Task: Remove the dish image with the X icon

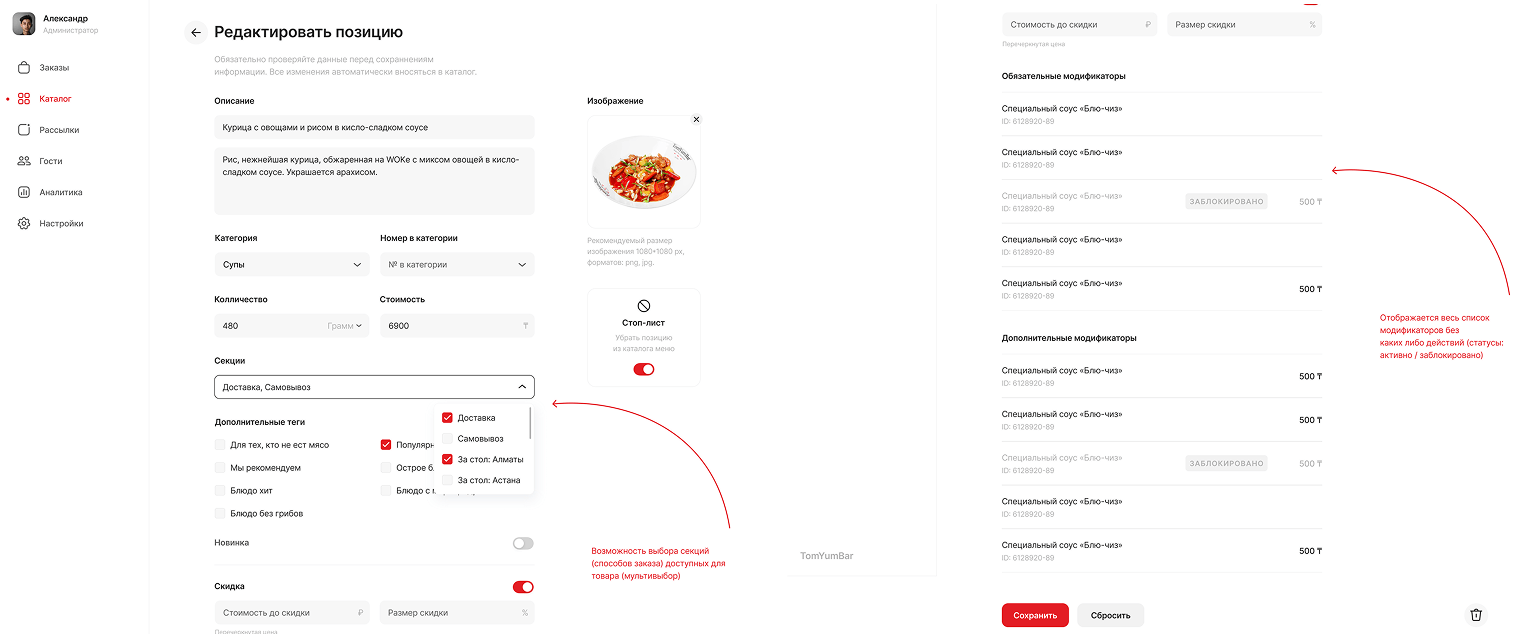Action: [696, 119]
